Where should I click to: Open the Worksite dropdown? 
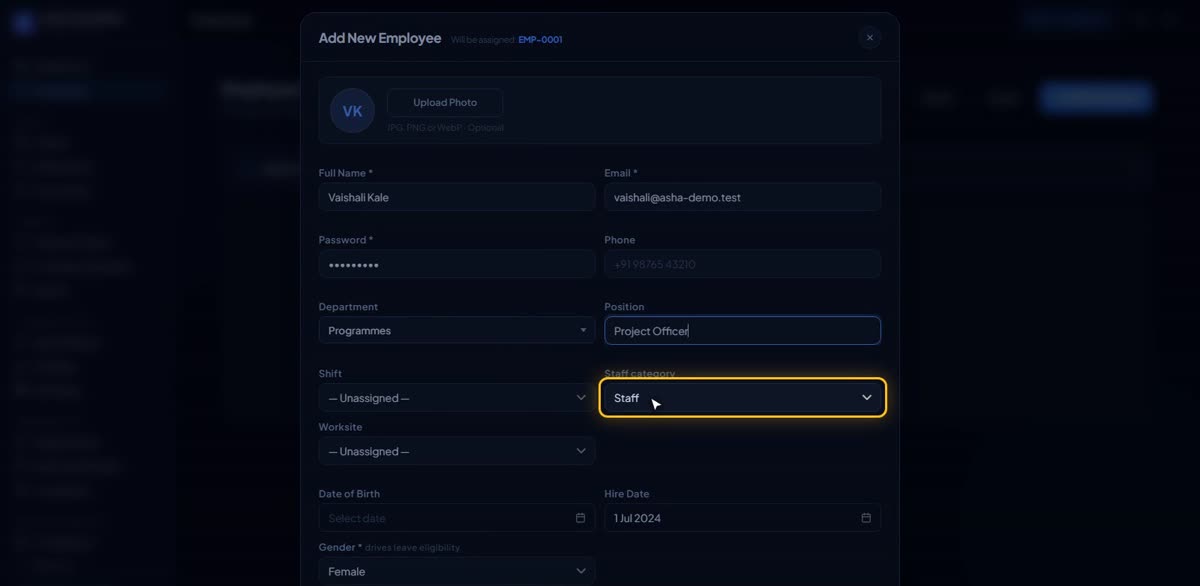457,451
